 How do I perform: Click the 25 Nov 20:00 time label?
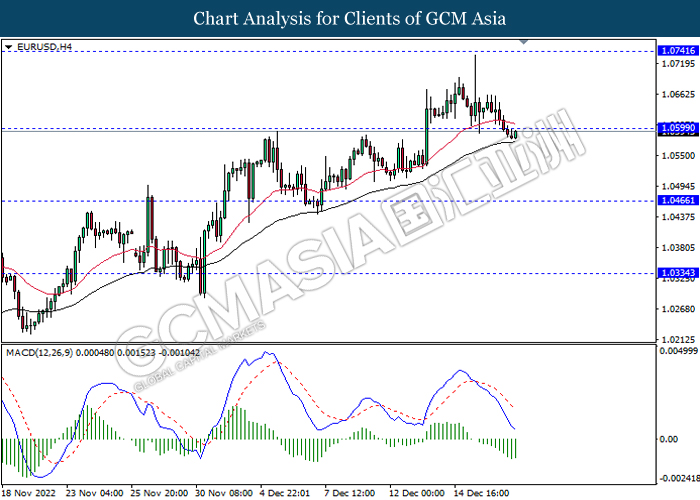(159, 493)
